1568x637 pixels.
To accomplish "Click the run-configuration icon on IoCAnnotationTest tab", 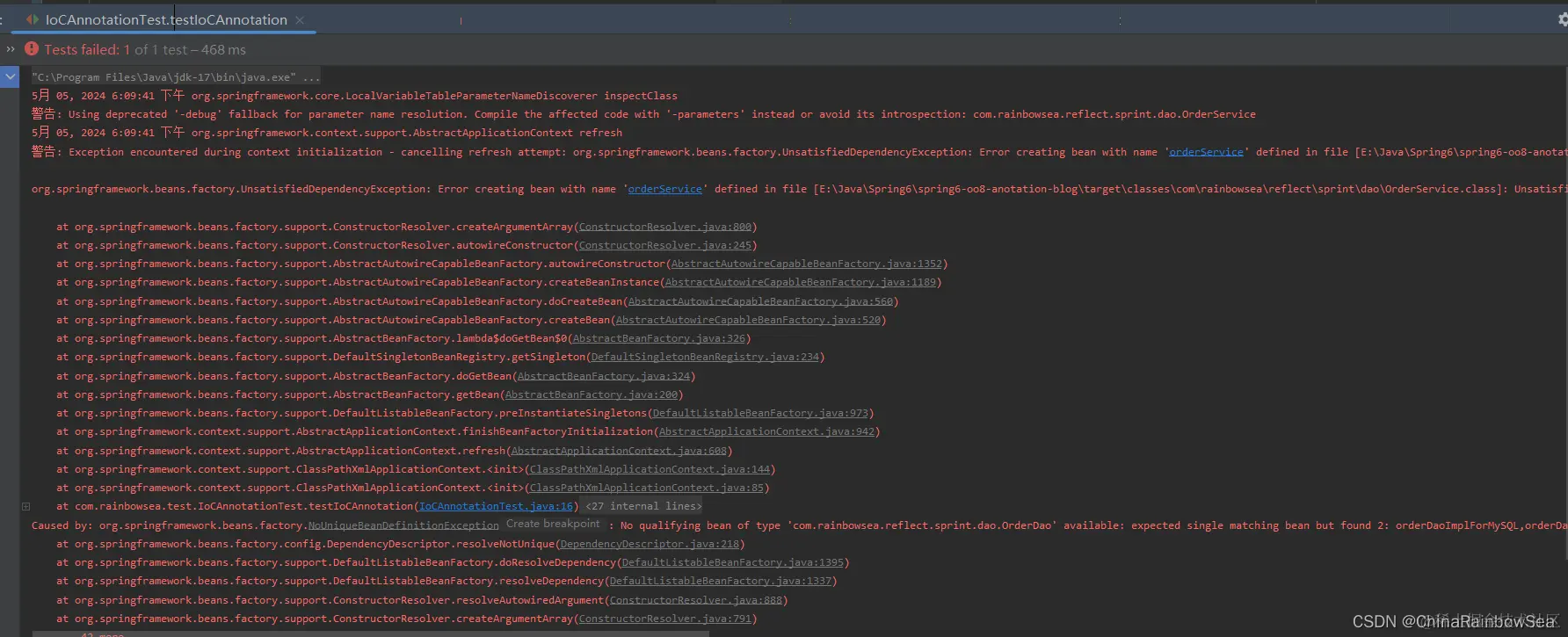I will point(33,19).
